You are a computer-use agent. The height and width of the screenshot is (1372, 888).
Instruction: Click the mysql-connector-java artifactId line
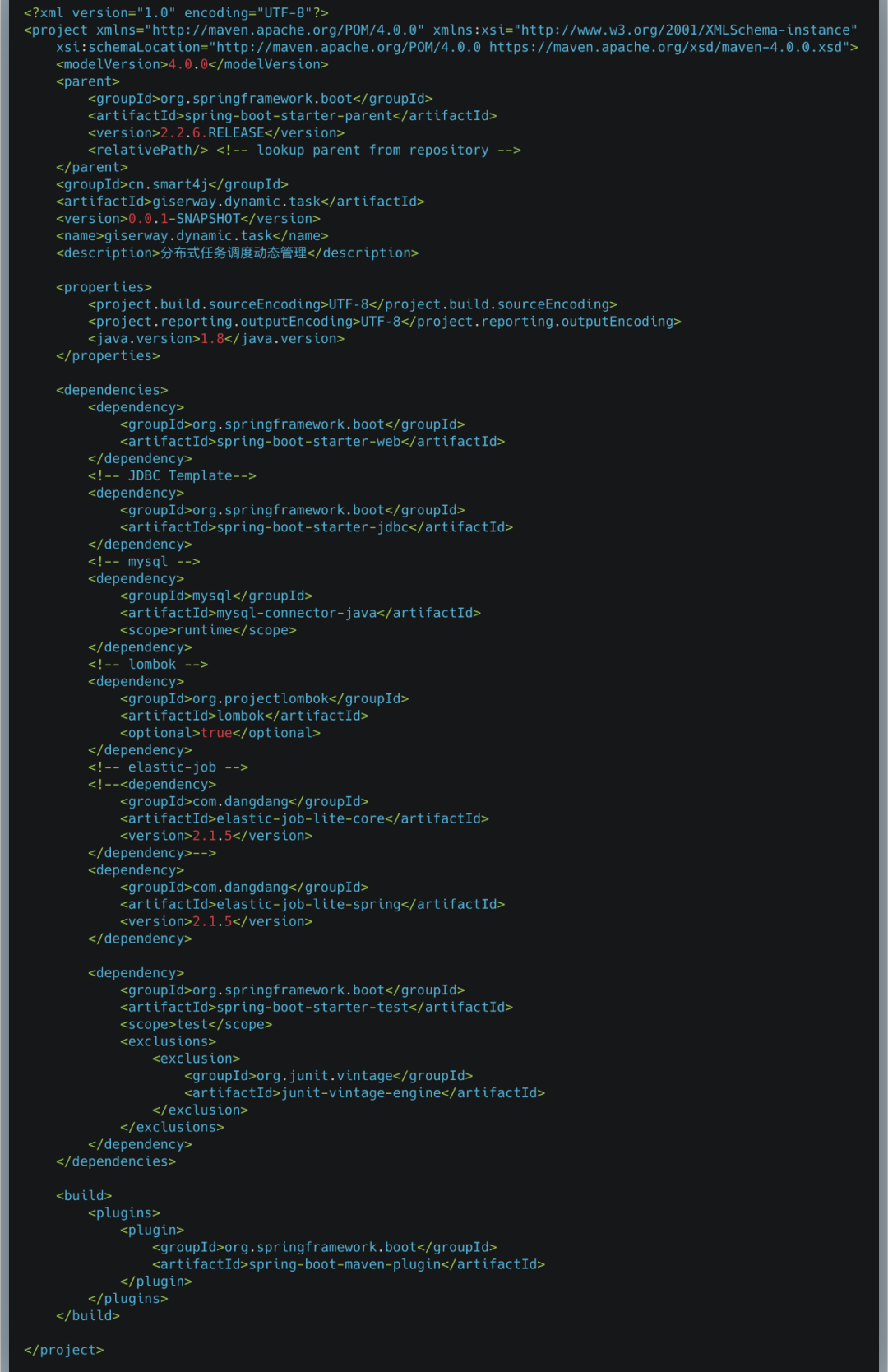tap(300, 613)
